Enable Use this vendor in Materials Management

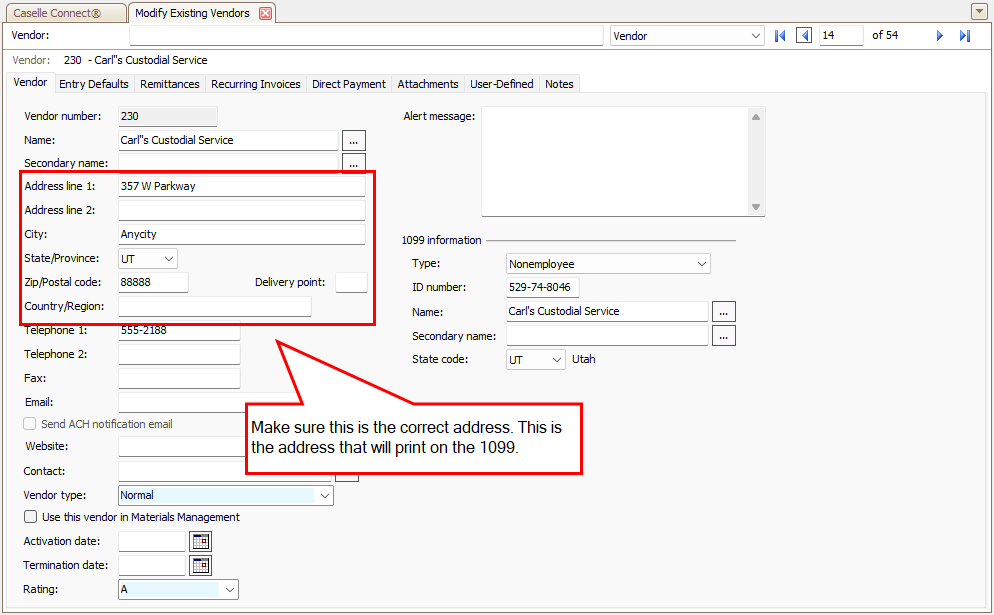coord(30,517)
